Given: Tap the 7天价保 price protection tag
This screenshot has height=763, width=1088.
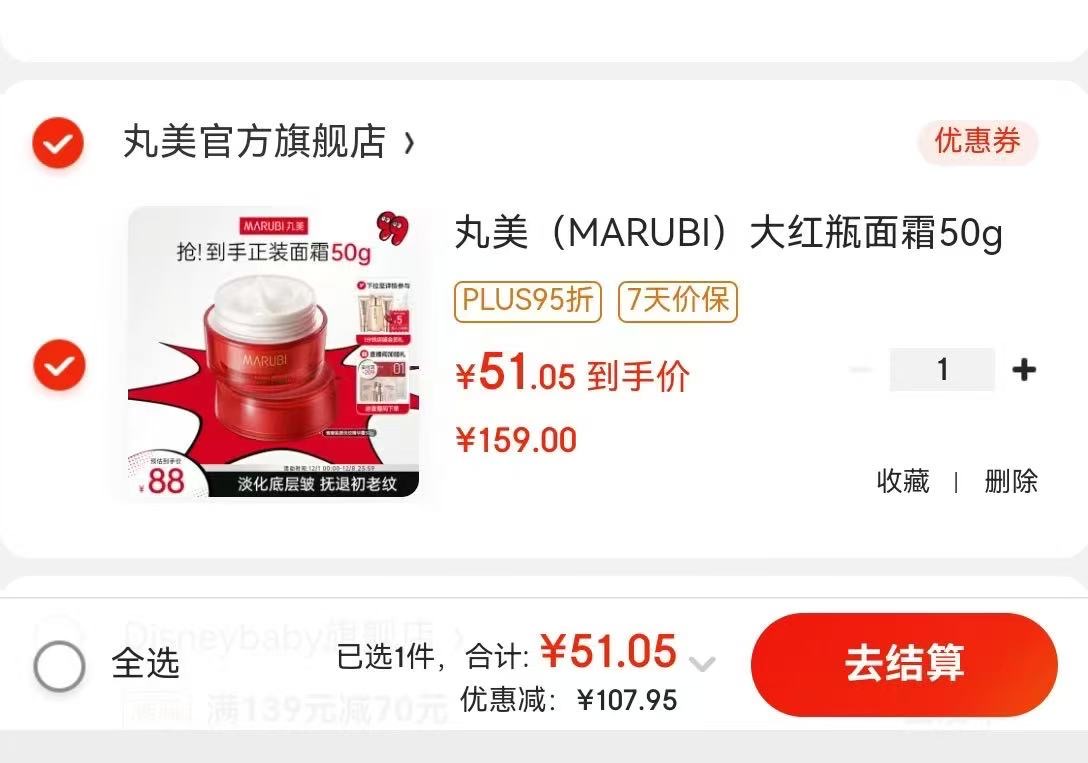Looking at the screenshot, I should 677,301.
